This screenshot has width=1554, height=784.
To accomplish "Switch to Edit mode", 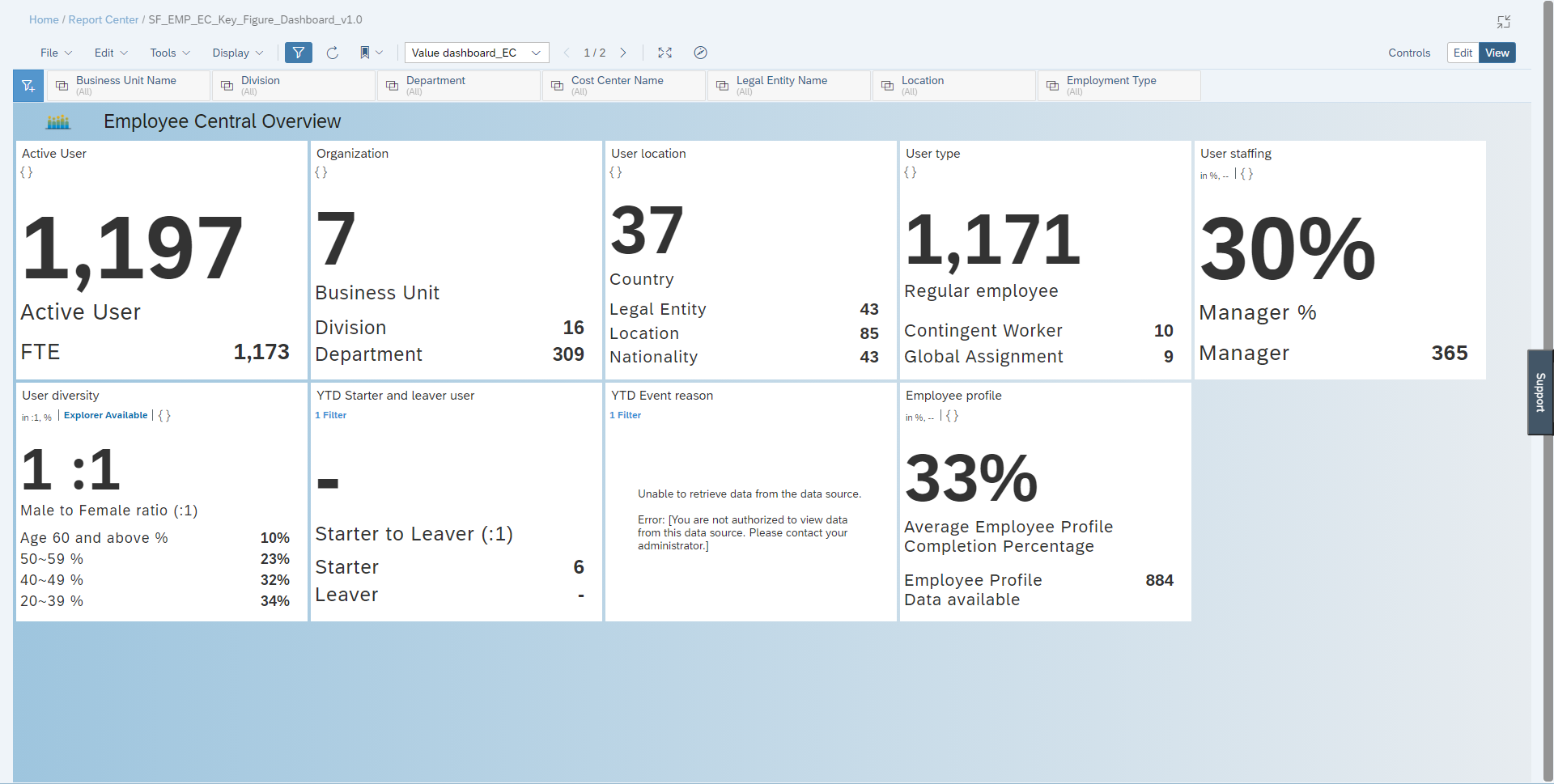I will pos(1463,53).
